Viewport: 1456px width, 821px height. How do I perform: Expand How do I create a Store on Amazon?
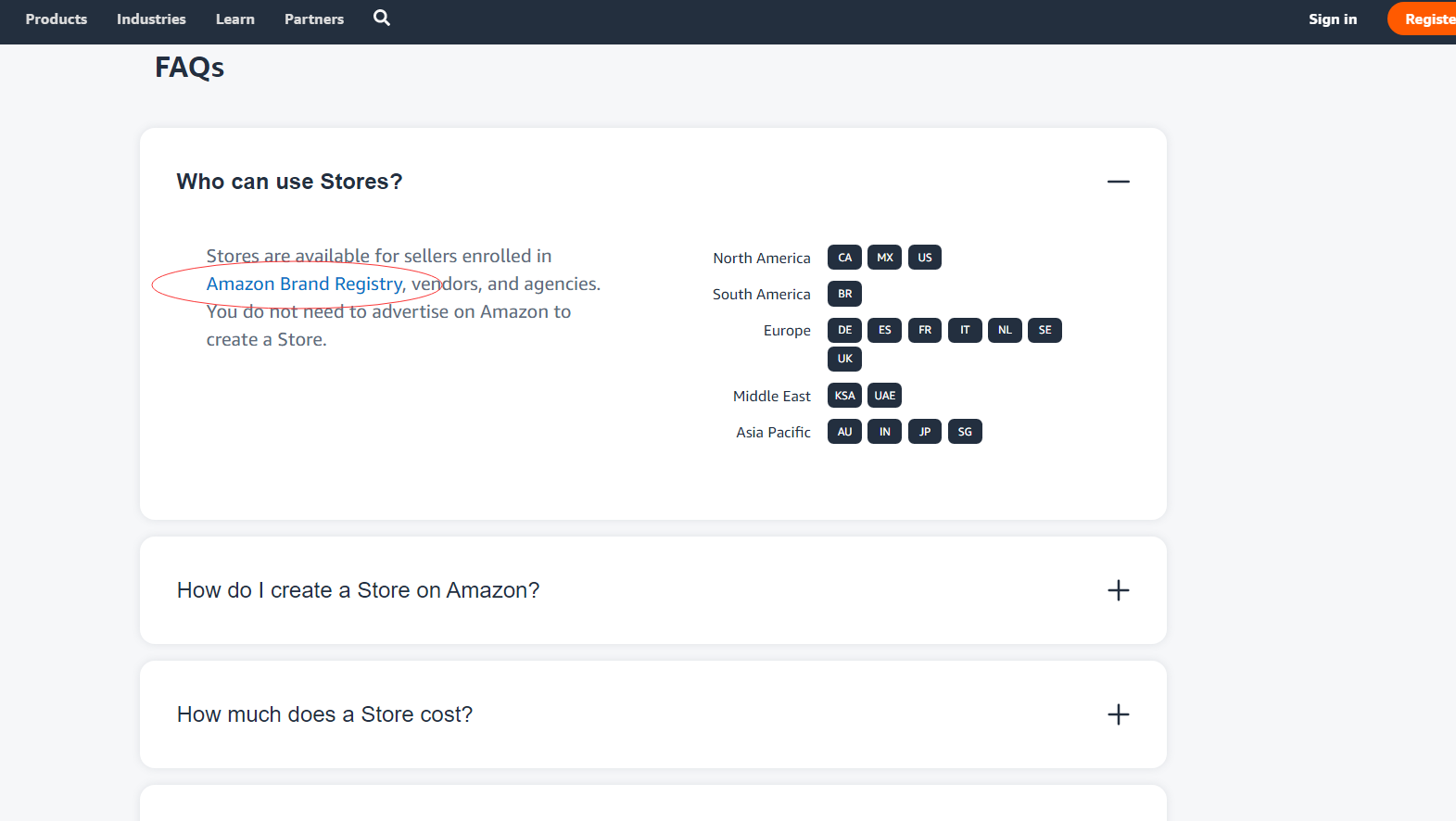coord(1119,590)
